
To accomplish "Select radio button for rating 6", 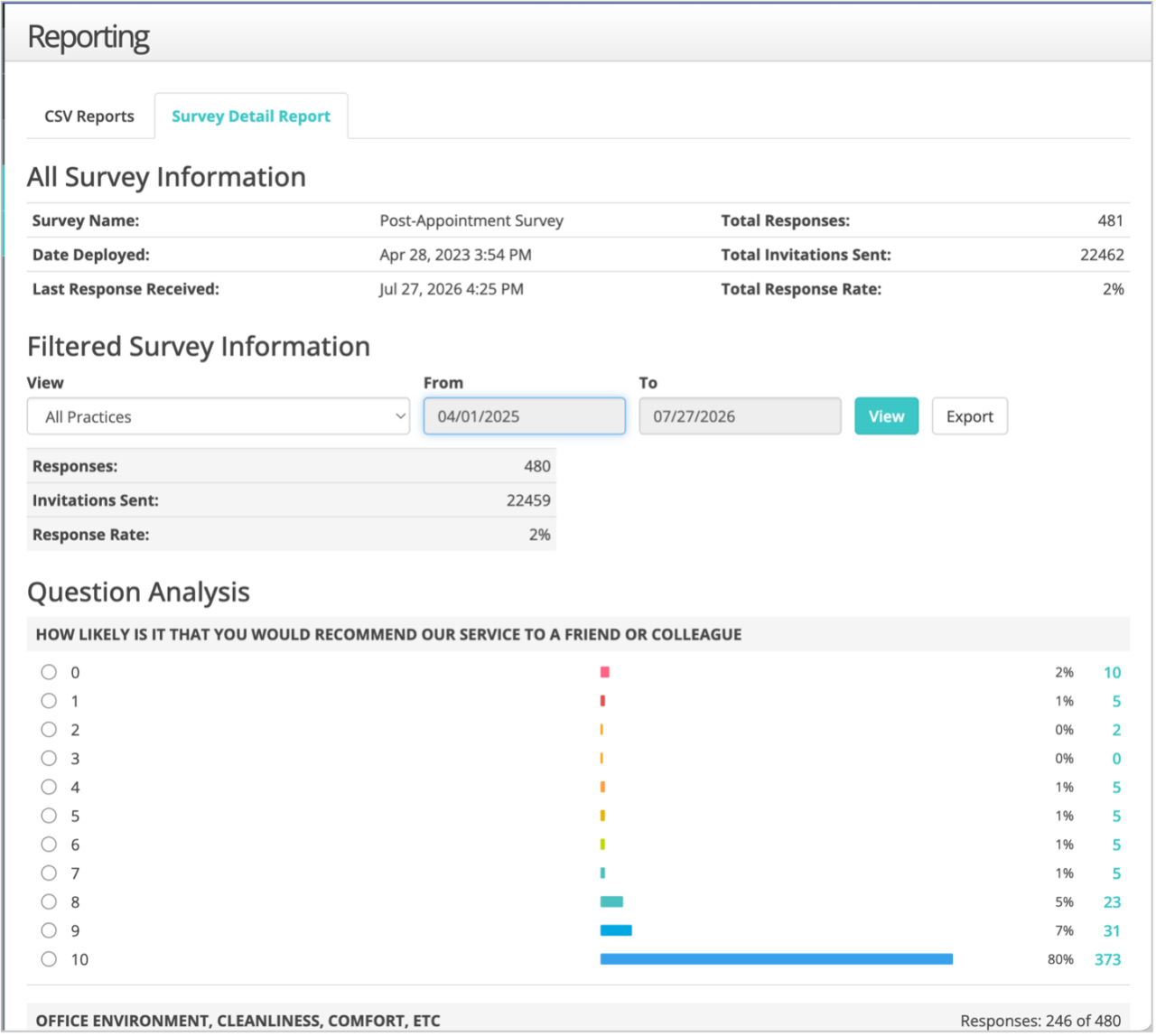I will coord(49,845).
